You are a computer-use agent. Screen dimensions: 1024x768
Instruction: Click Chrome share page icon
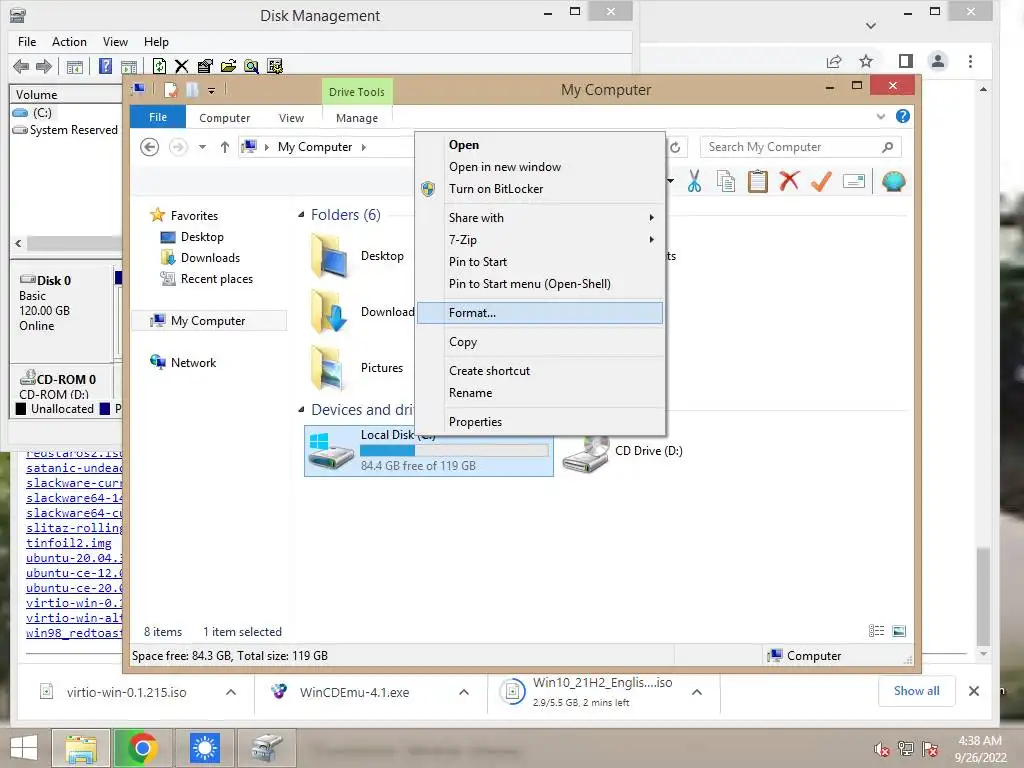834,61
